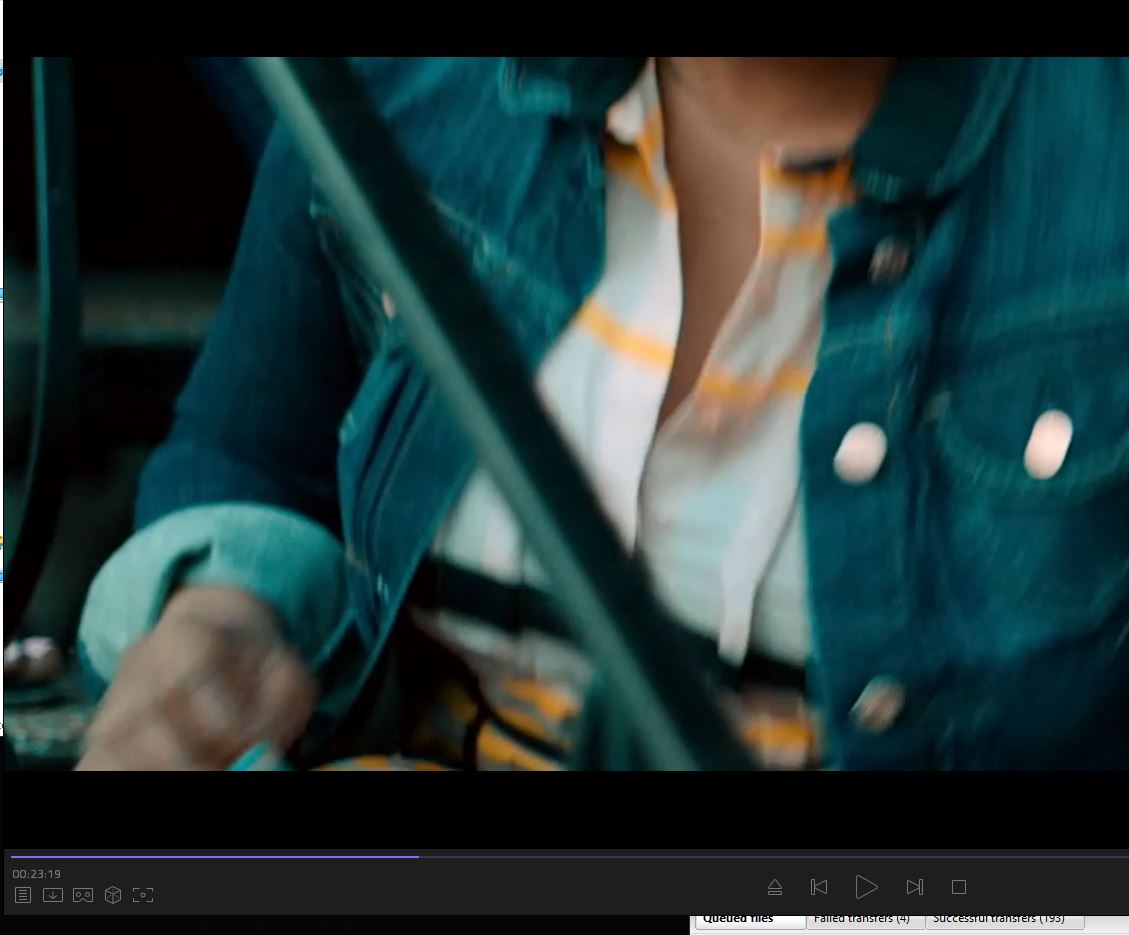
Task: Skip to the previous track
Action: (x=819, y=887)
